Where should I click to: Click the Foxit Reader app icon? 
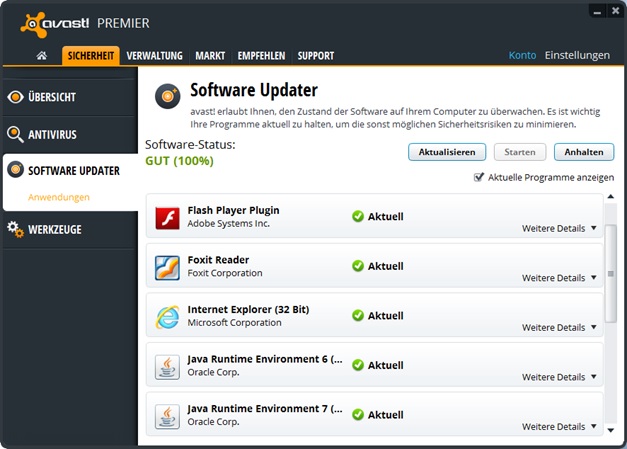(x=167, y=267)
